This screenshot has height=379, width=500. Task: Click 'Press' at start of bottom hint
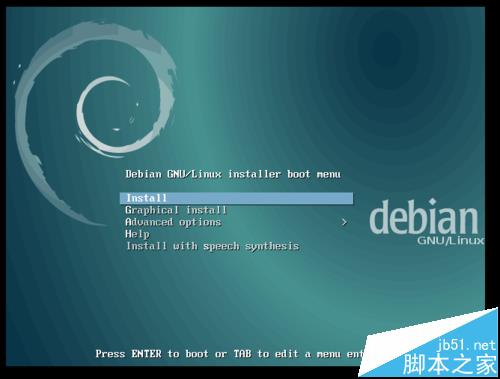pyautogui.click(x=110, y=354)
